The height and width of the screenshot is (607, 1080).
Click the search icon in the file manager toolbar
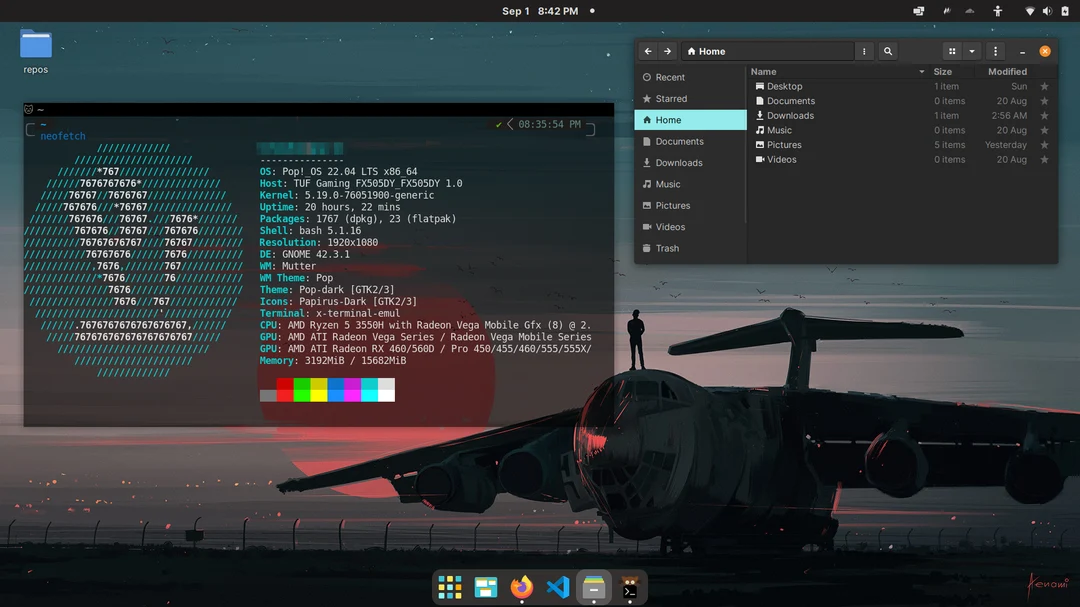click(887, 51)
